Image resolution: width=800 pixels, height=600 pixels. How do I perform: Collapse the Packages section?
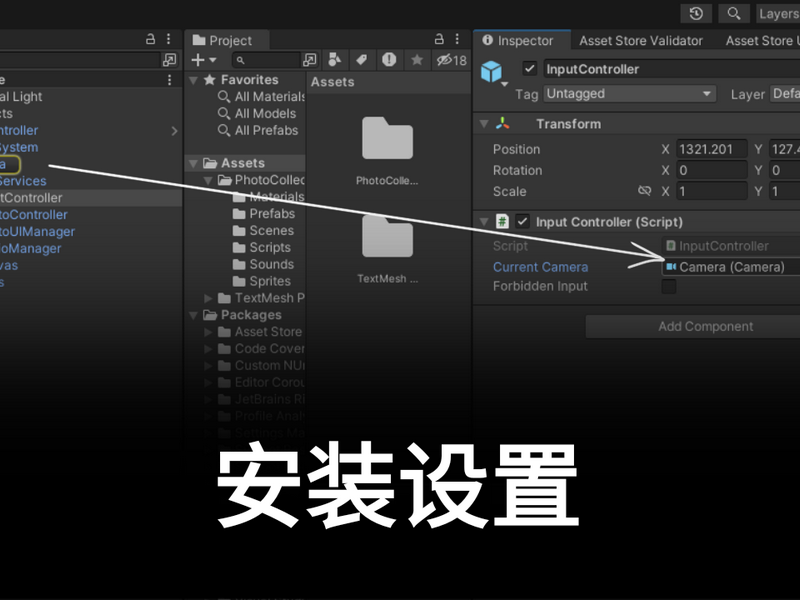(193, 315)
